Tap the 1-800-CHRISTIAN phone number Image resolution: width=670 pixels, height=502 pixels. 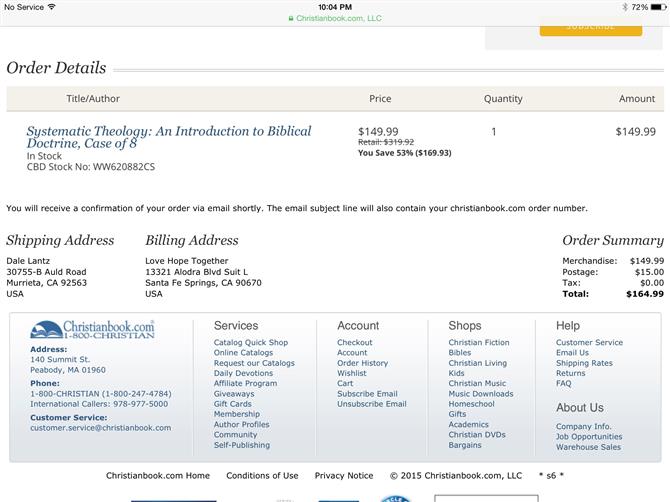(x=100, y=393)
